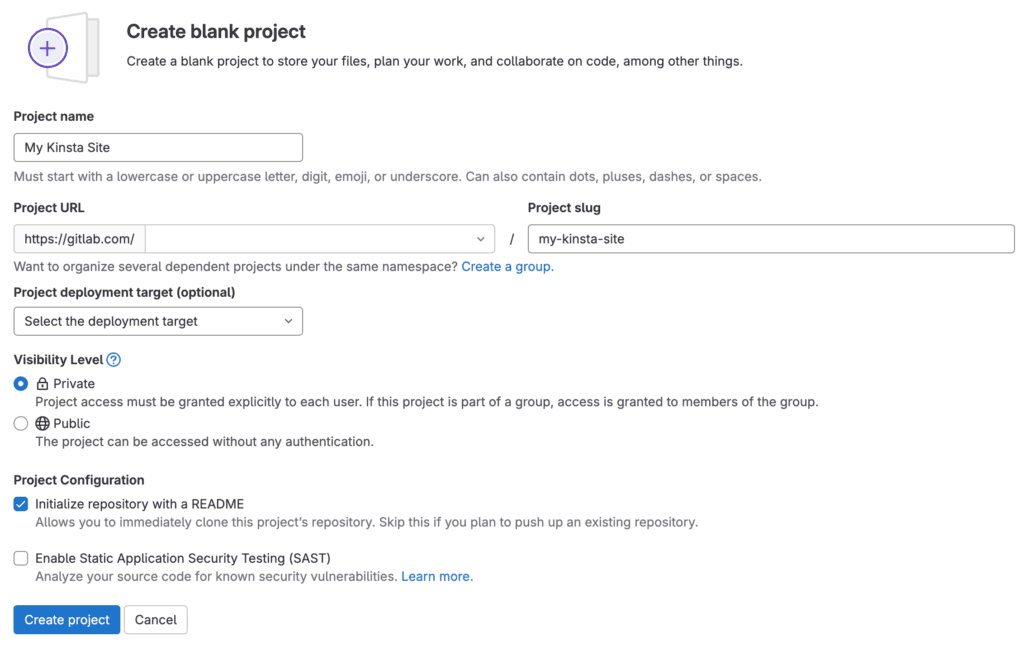This screenshot has height=646, width=1024.
Task: Click the Cancel button
Action: coord(155,619)
